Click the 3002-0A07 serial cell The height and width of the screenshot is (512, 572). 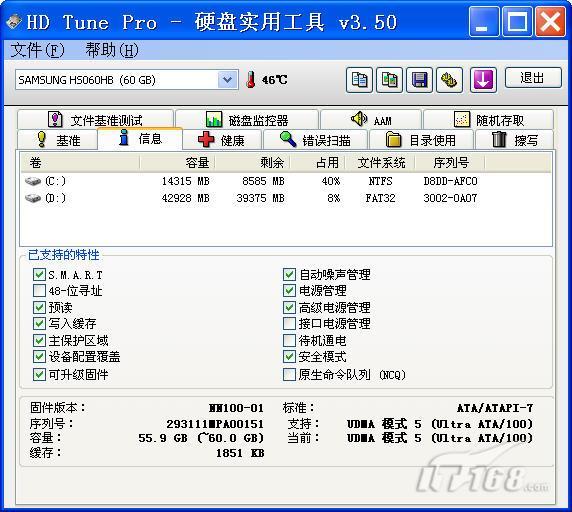click(x=451, y=198)
